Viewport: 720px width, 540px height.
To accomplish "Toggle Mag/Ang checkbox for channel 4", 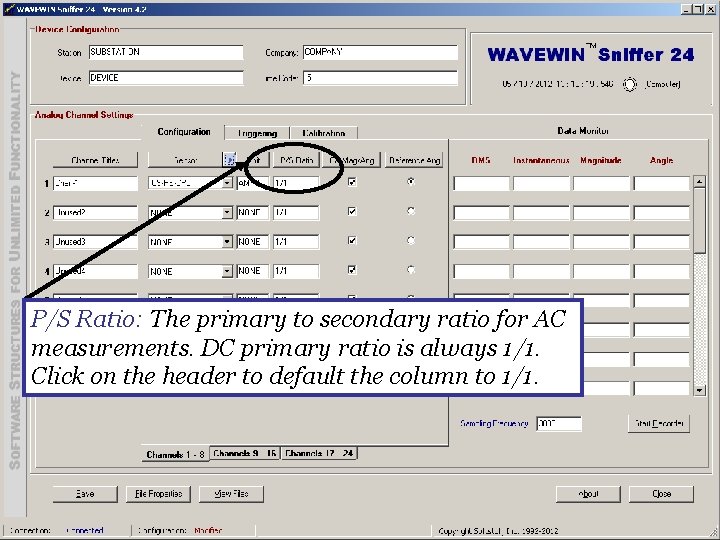I will [352, 270].
